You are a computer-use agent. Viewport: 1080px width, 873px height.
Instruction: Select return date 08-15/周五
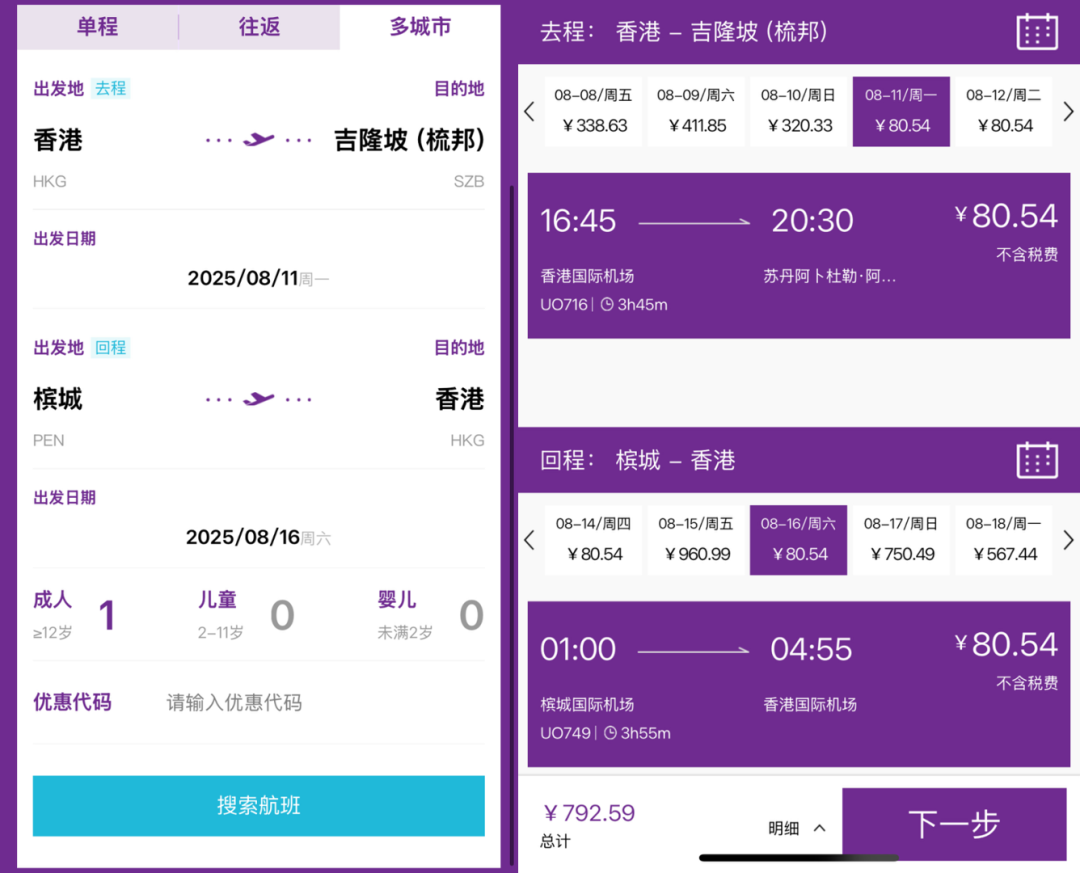click(696, 540)
